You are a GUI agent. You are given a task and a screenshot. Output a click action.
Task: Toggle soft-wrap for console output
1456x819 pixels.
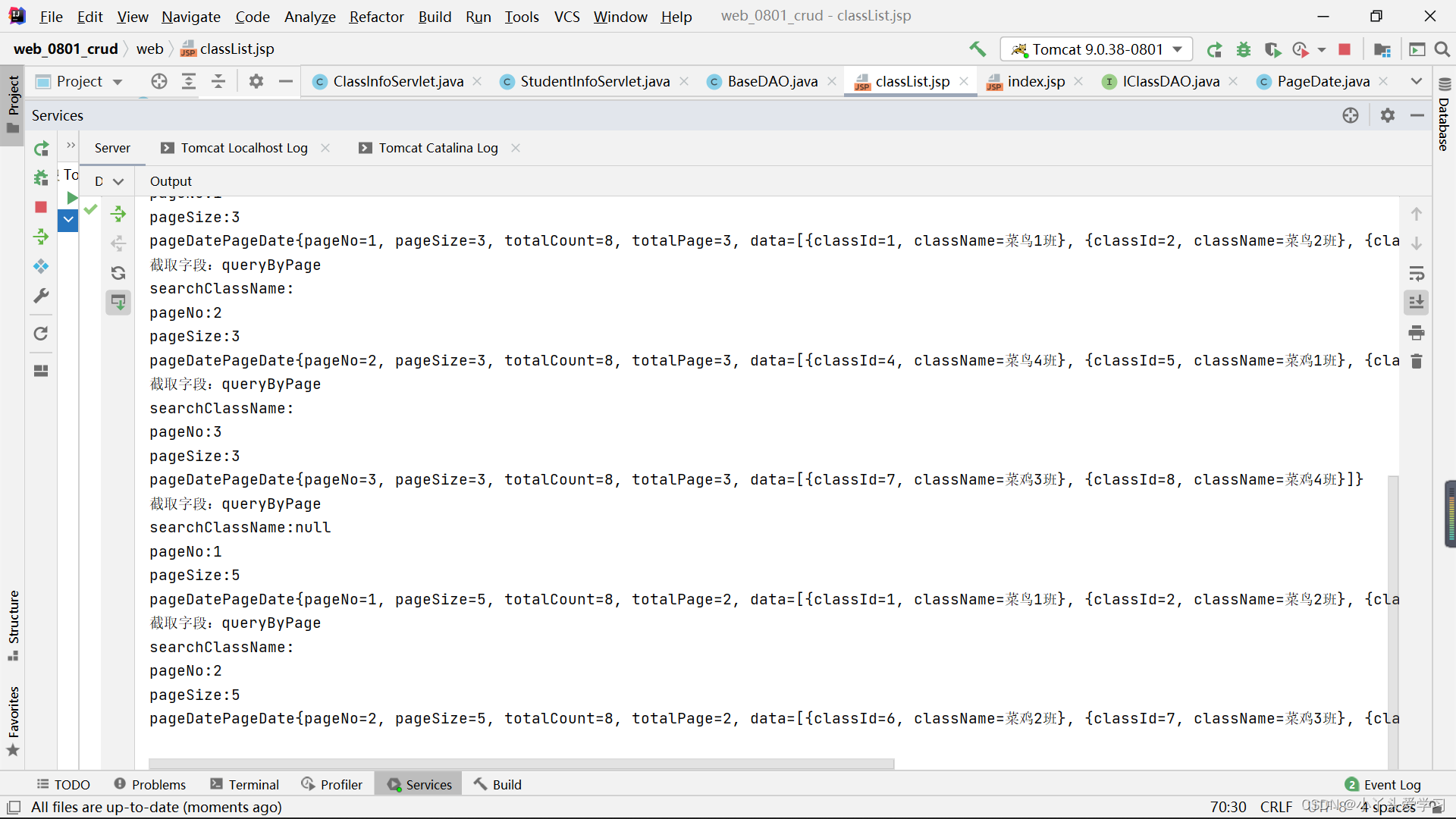coord(1417,273)
